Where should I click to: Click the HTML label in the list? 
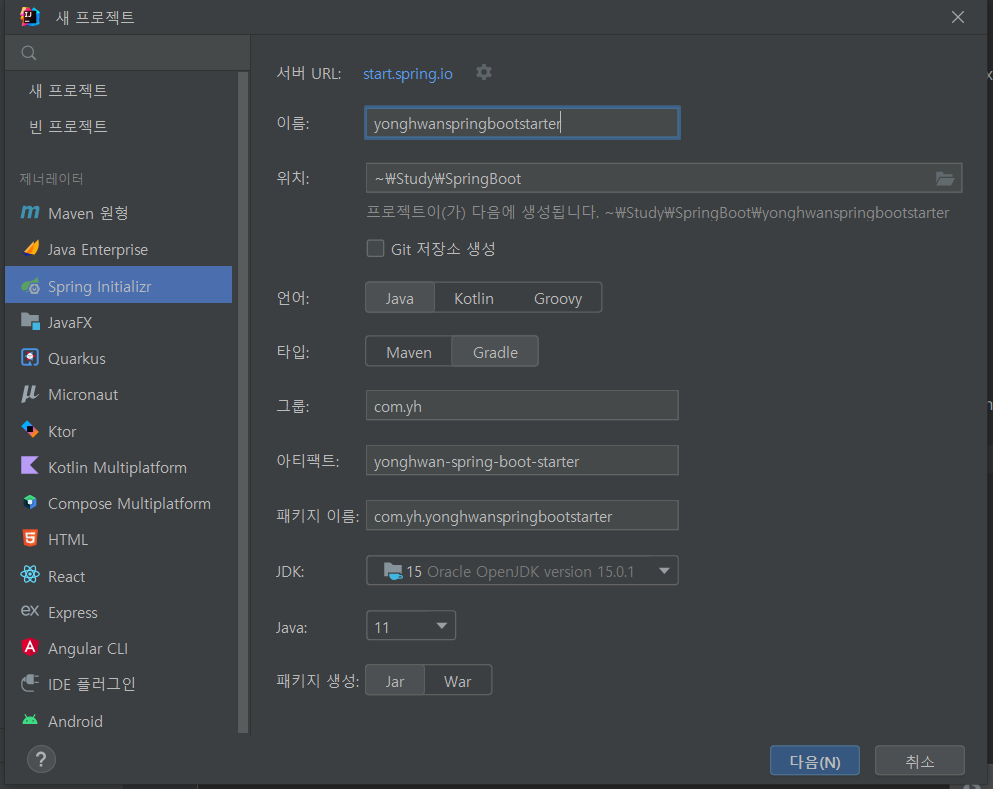click(68, 540)
